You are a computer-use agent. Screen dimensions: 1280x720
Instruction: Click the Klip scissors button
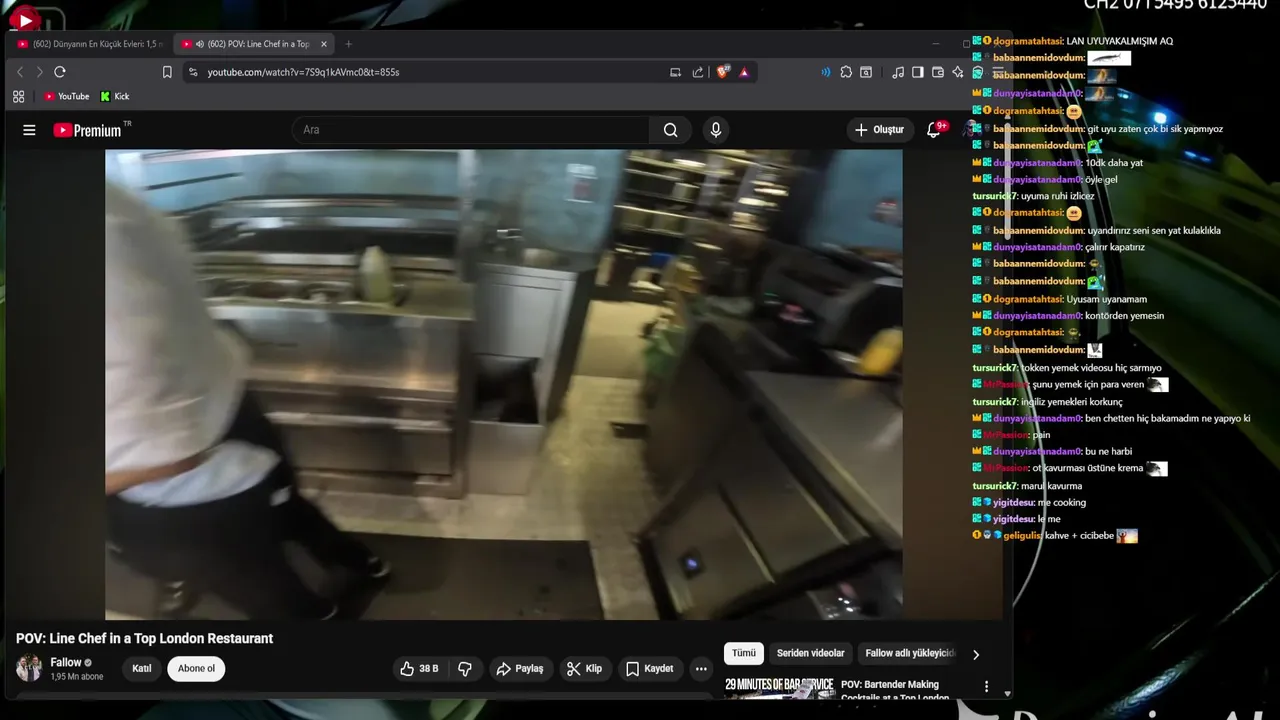click(x=585, y=668)
